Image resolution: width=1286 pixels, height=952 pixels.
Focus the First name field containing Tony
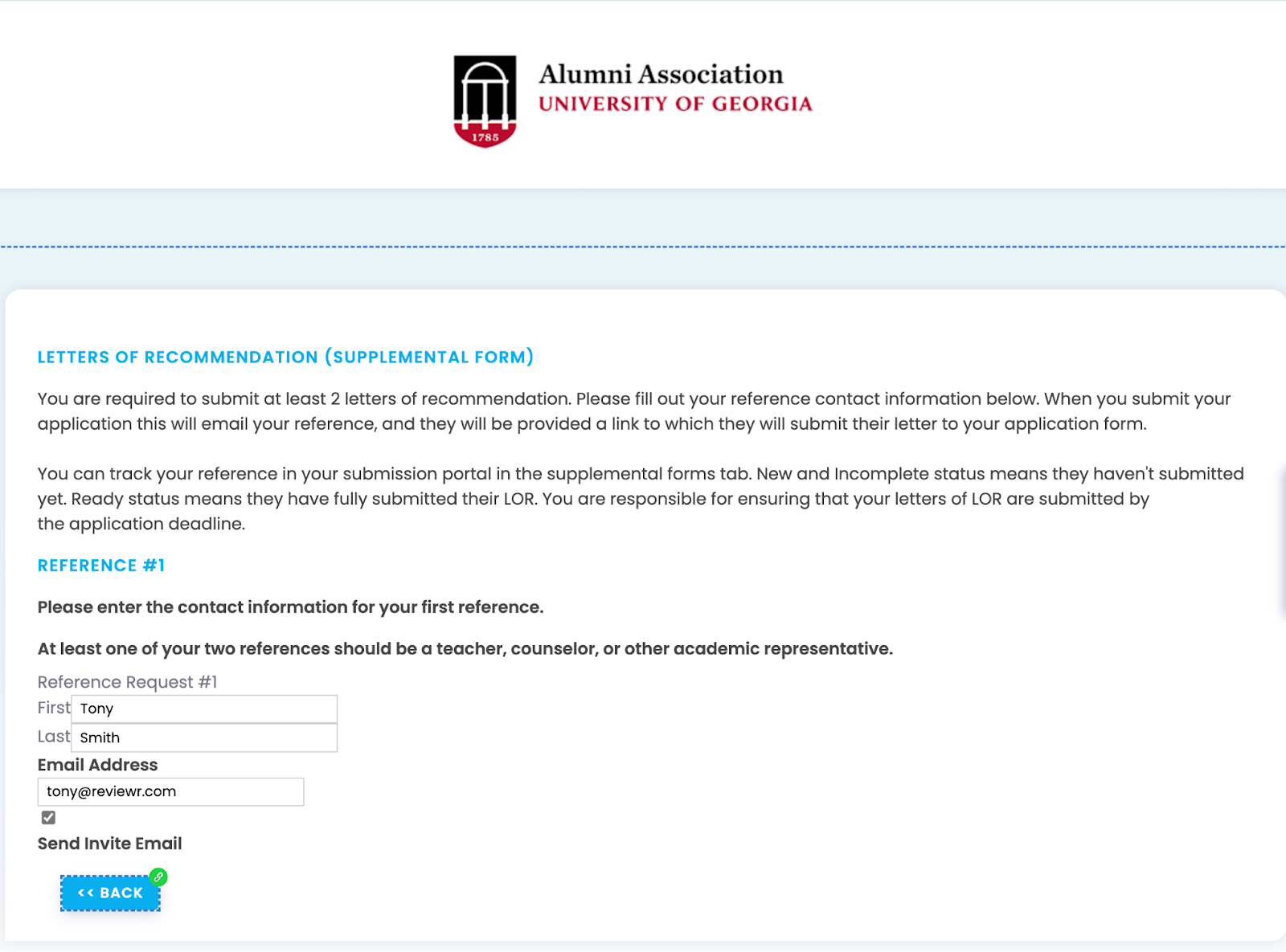(x=204, y=709)
